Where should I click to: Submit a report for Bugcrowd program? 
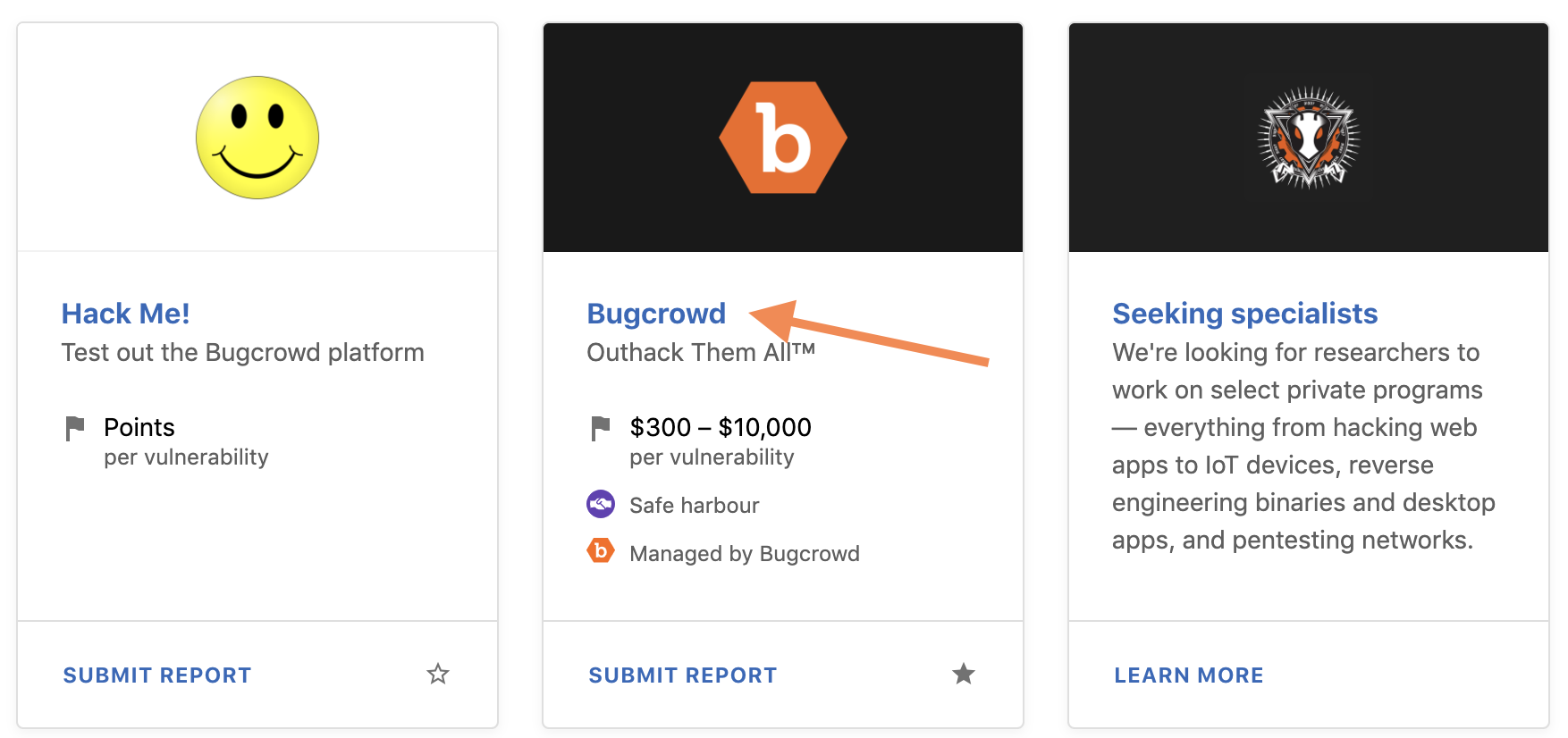[x=683, y=675]
